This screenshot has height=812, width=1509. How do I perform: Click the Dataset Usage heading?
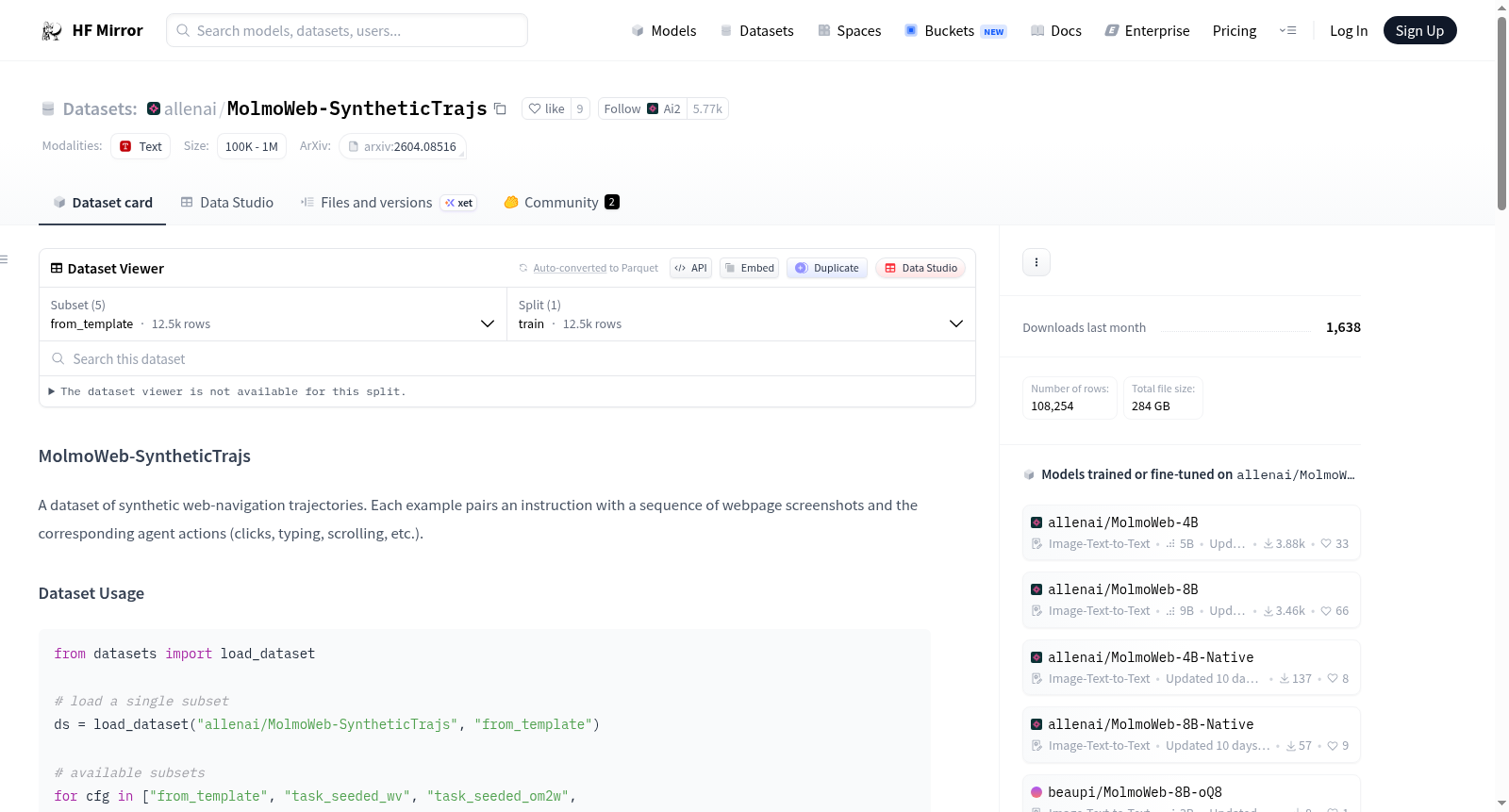click(91, 593)
